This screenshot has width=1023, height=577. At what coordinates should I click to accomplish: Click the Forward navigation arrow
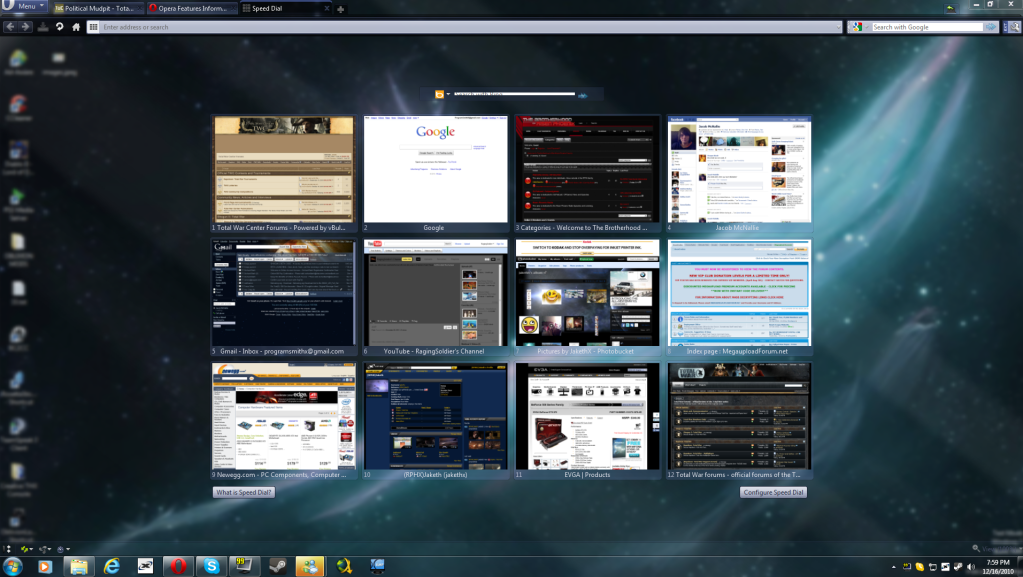click(26, 27)
